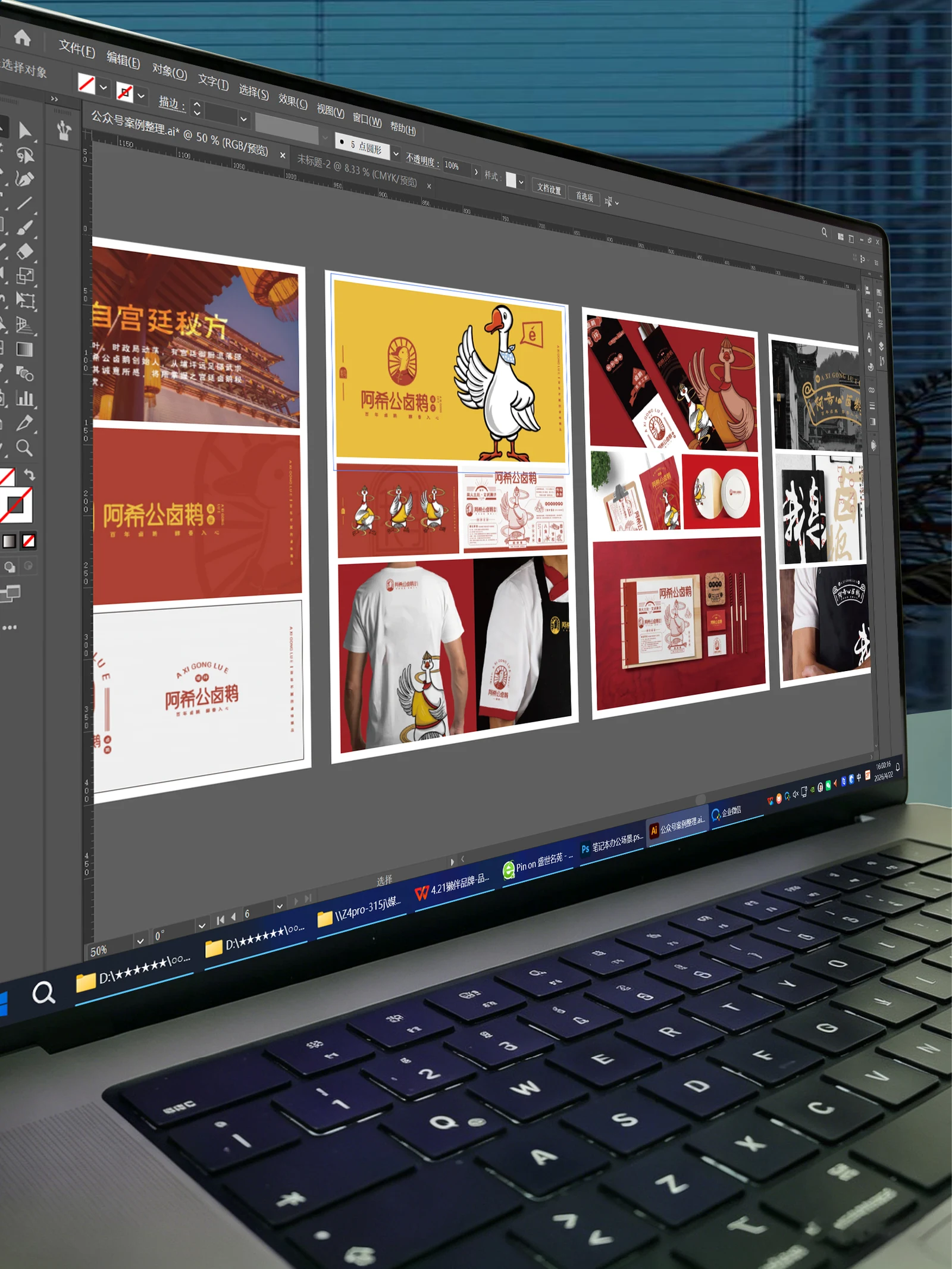Select the Column Graph tool
This screenshot has height=1269, width=952.
pyautogui.click(x=25, y=398)
